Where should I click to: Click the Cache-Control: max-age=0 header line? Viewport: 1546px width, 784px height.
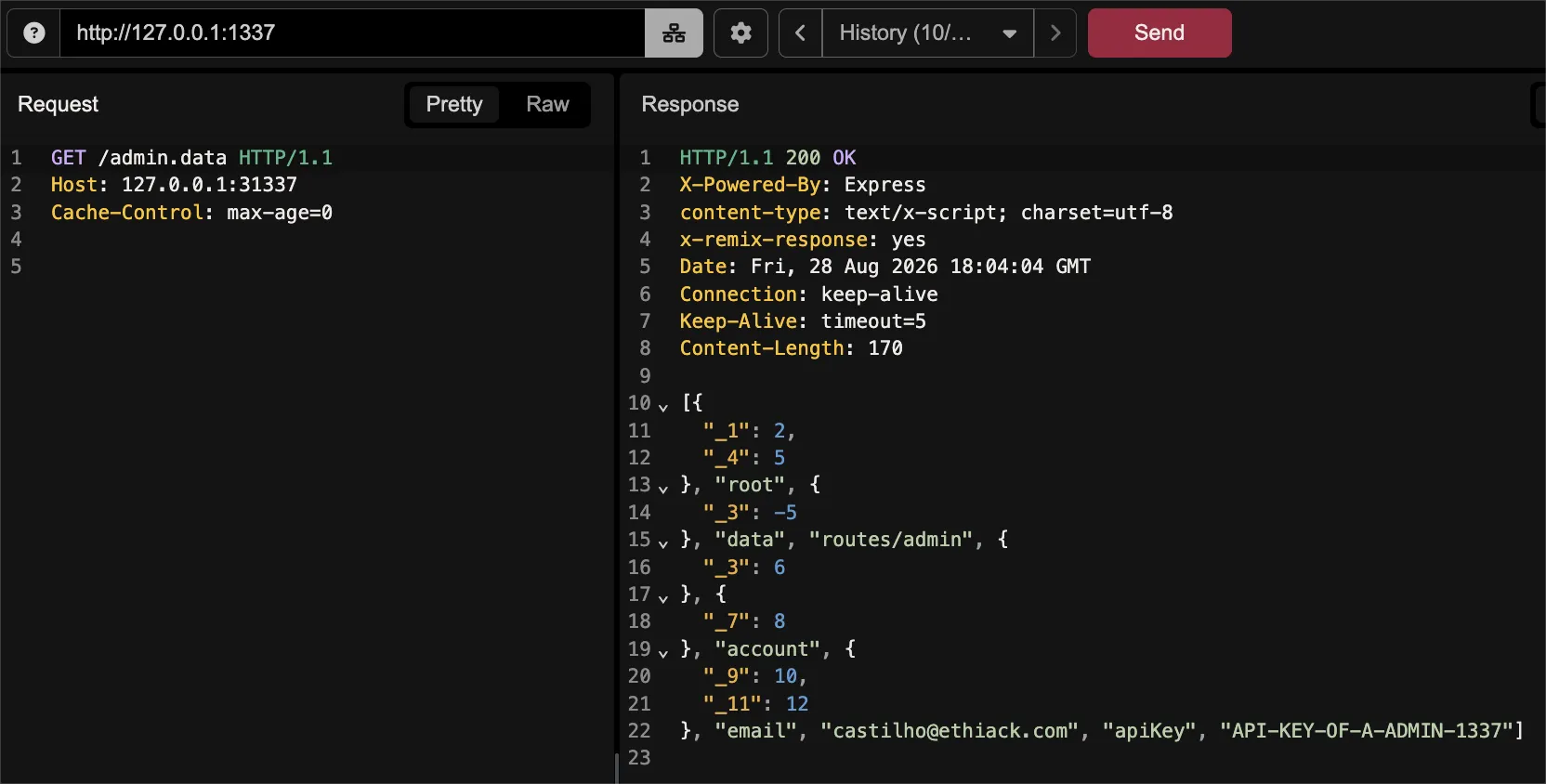pos(191,213)
